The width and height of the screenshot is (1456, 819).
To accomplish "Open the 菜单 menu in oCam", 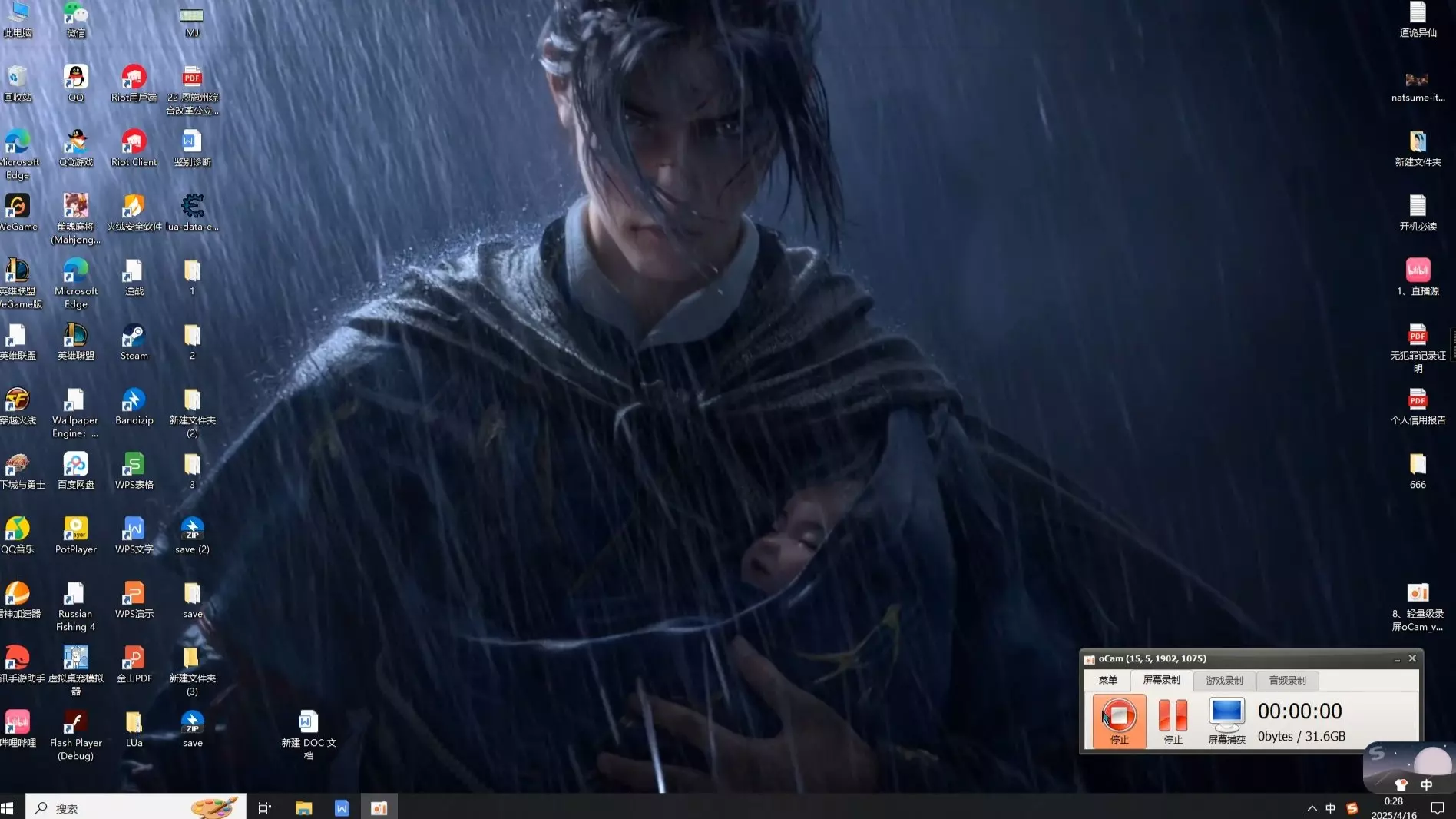I will (x=1107, y=680).
